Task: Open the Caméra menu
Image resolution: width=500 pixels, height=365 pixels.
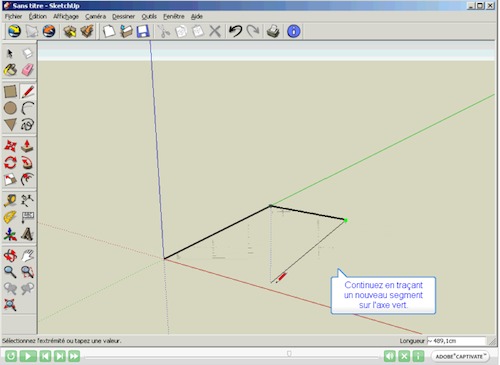Action: pyautogui.click(x=95, y=16)
